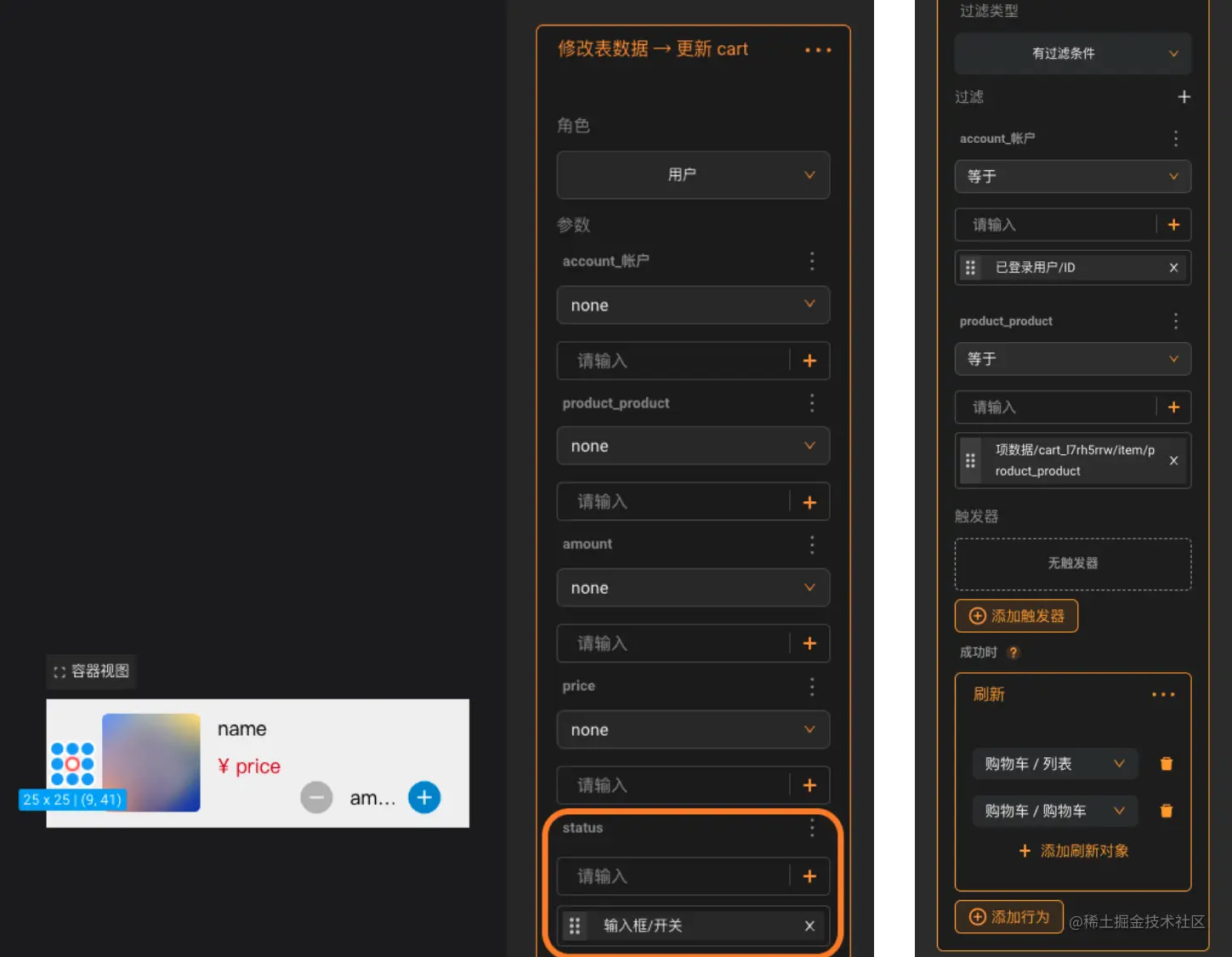Click the 添加触发器 button
The image size is (1232, 957).
(1016, 616)
